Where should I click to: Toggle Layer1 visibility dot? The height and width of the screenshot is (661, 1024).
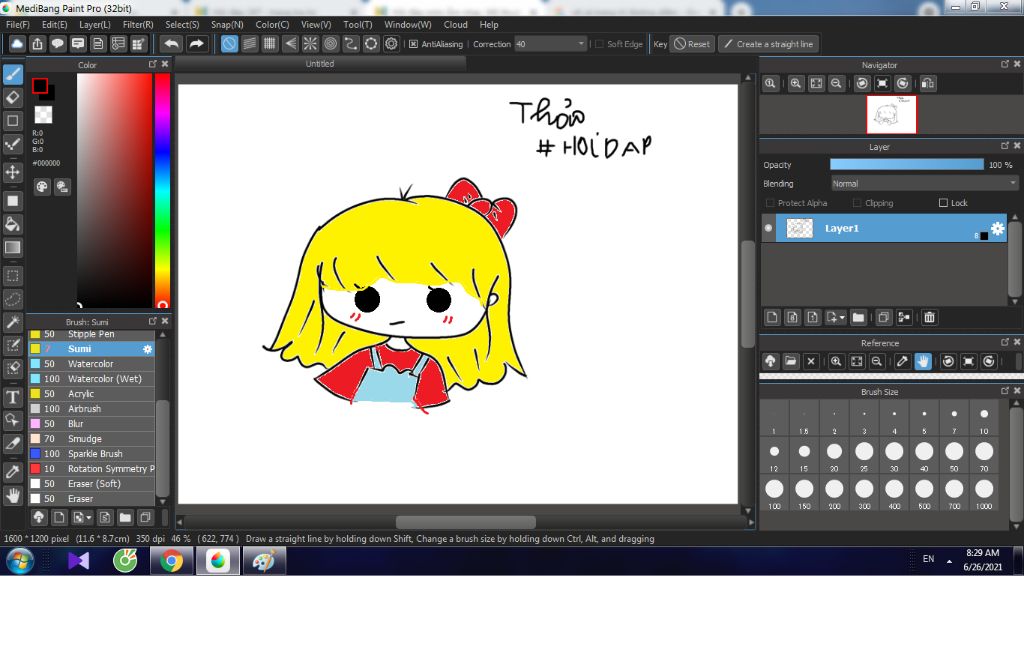click(769, 229)
